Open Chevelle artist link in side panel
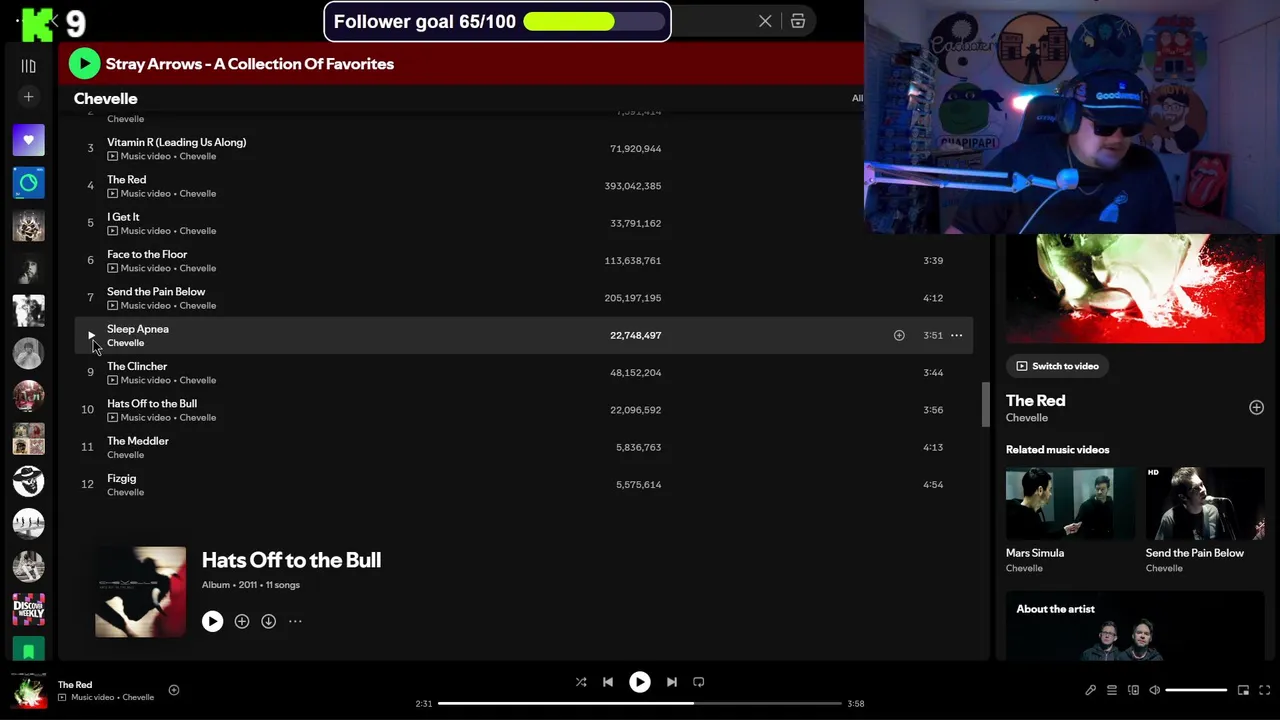This screenshot has height=720, width=1280. click(x=1027, y=418)
